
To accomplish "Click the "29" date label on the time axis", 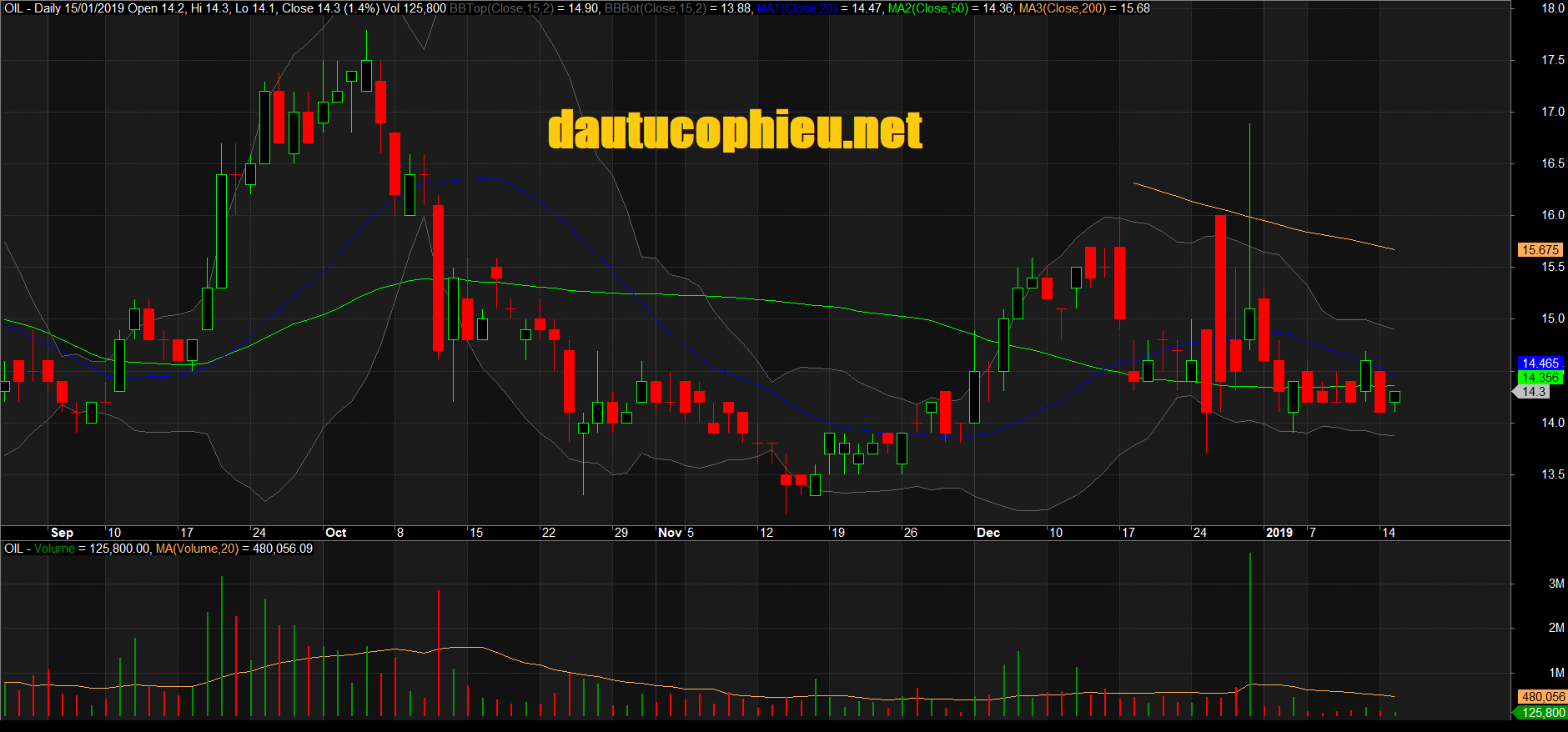I will click(621, 533).
